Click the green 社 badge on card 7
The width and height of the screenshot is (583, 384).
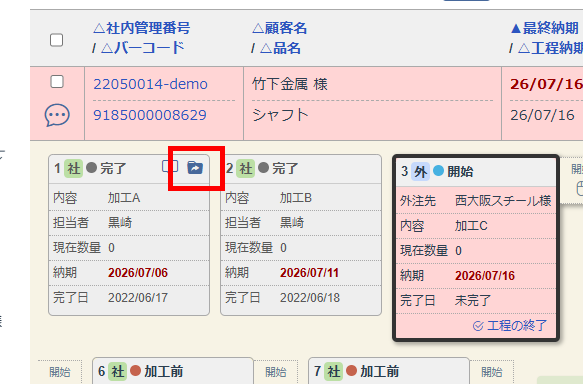(334, 371)
